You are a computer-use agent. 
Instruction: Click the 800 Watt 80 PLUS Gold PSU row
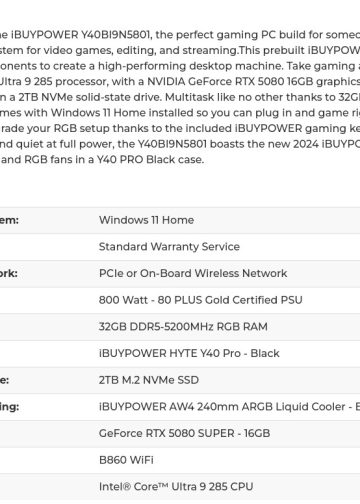(180, 300)
